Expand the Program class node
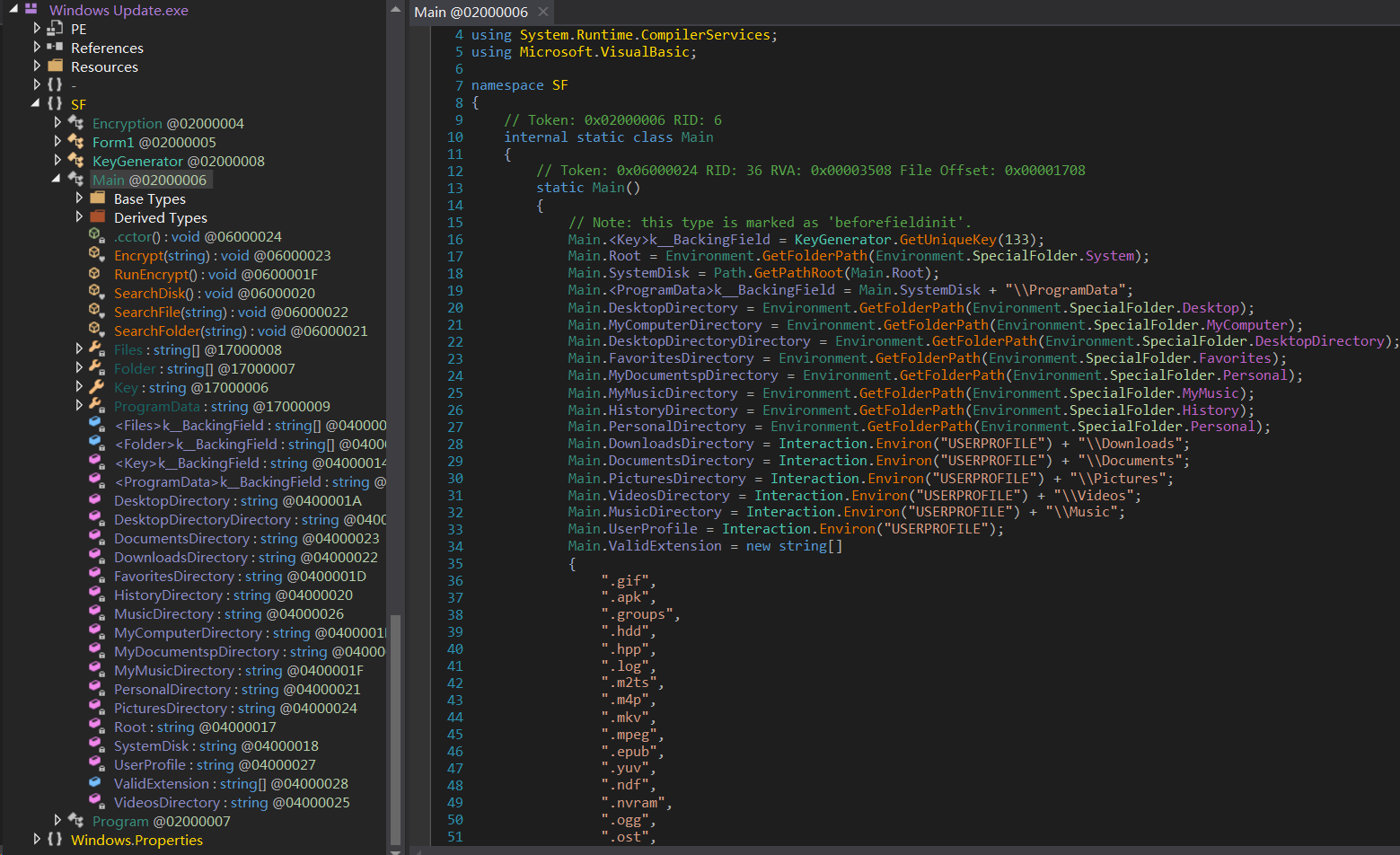Screen dimensions: 1400x855 (57, 820)
